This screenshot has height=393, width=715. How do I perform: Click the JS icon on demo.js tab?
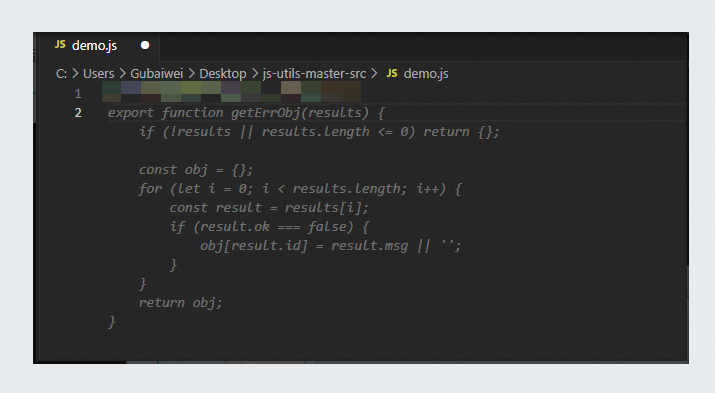tap(60, 44)
